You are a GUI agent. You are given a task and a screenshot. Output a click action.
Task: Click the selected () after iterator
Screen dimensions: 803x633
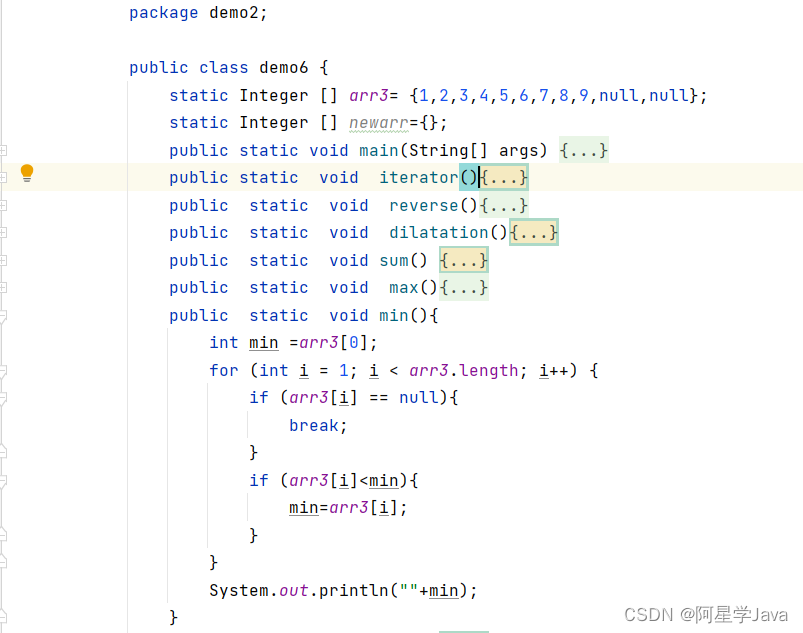(470, 177)
